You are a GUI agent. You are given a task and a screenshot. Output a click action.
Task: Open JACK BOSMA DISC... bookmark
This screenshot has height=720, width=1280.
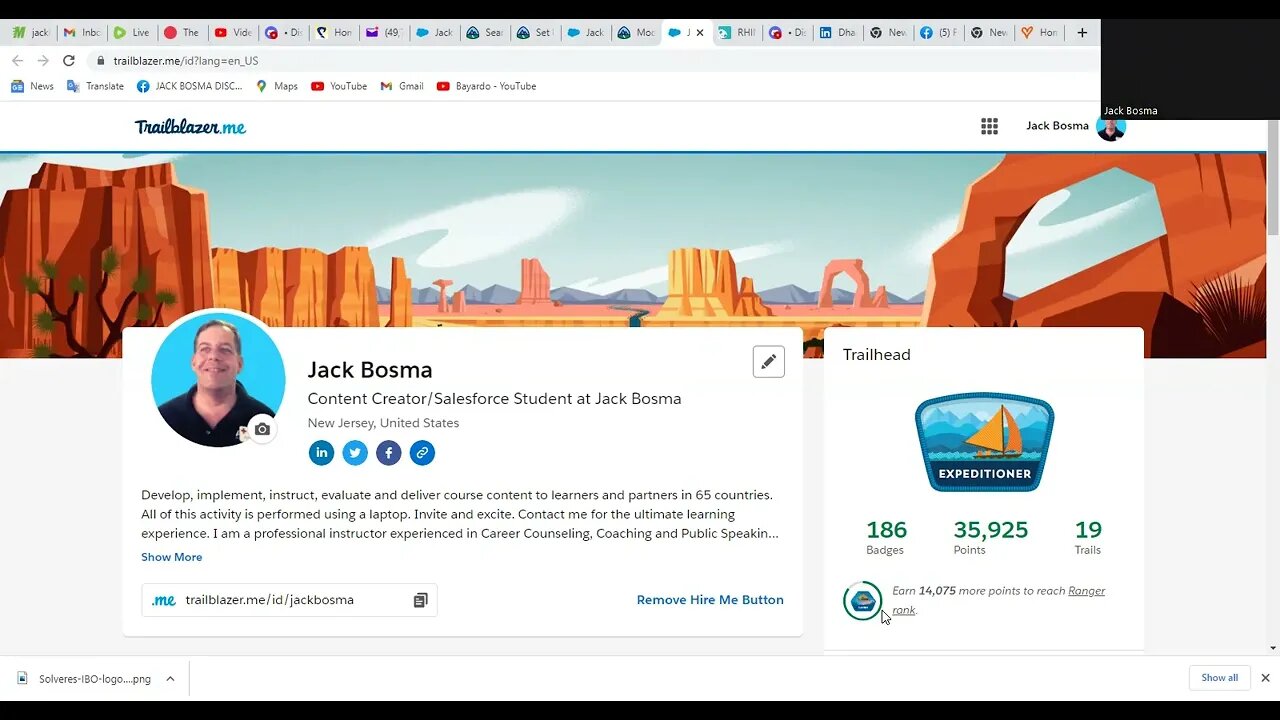coord(189,86)
